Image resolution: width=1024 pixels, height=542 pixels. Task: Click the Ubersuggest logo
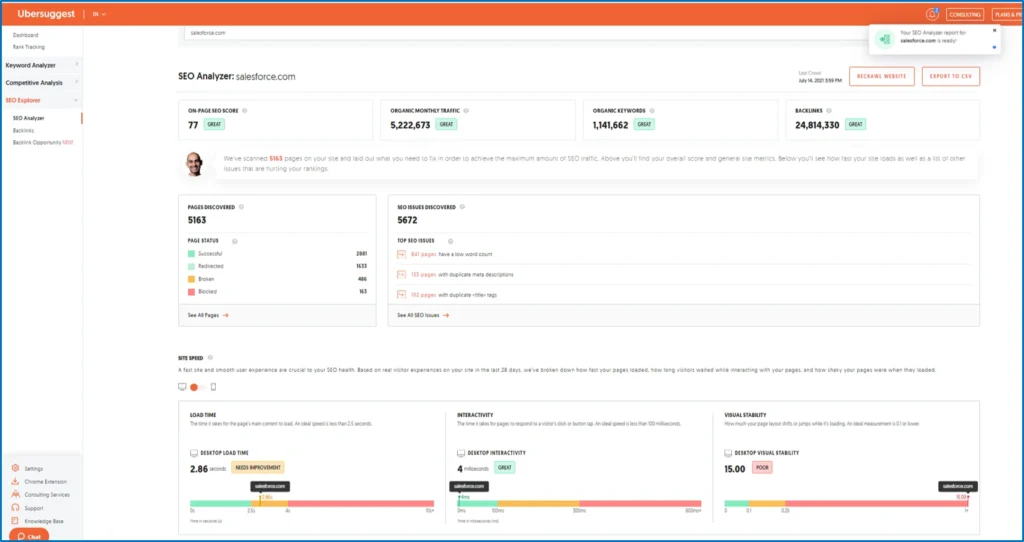46,14
